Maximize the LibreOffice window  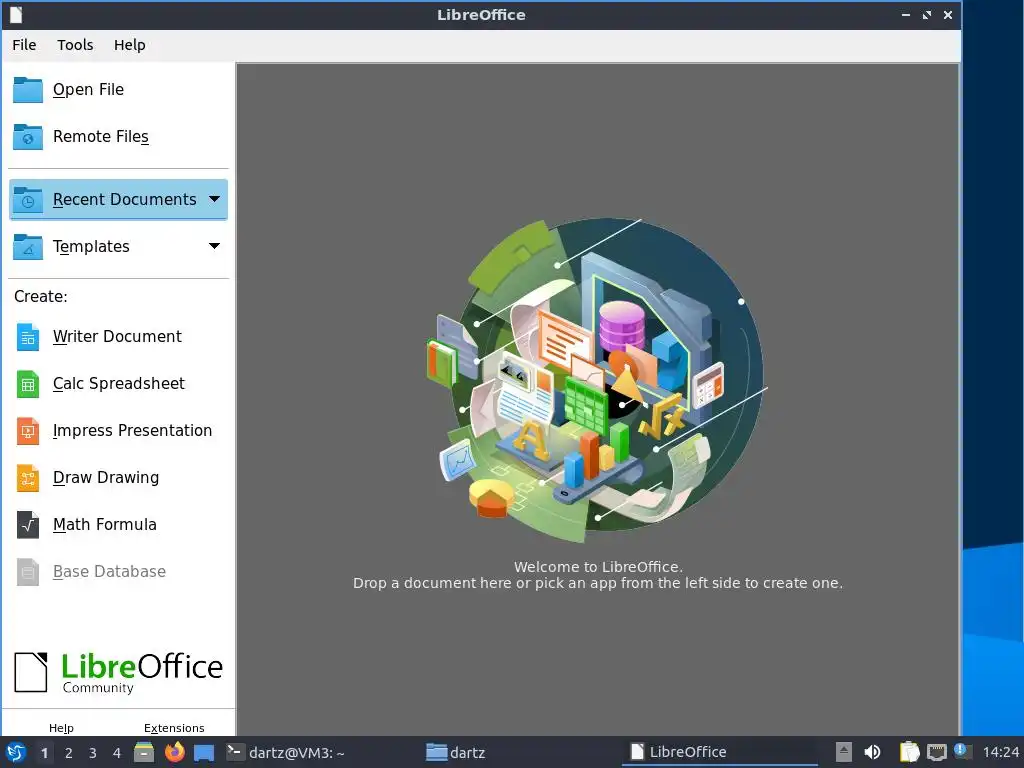(927, 14)
